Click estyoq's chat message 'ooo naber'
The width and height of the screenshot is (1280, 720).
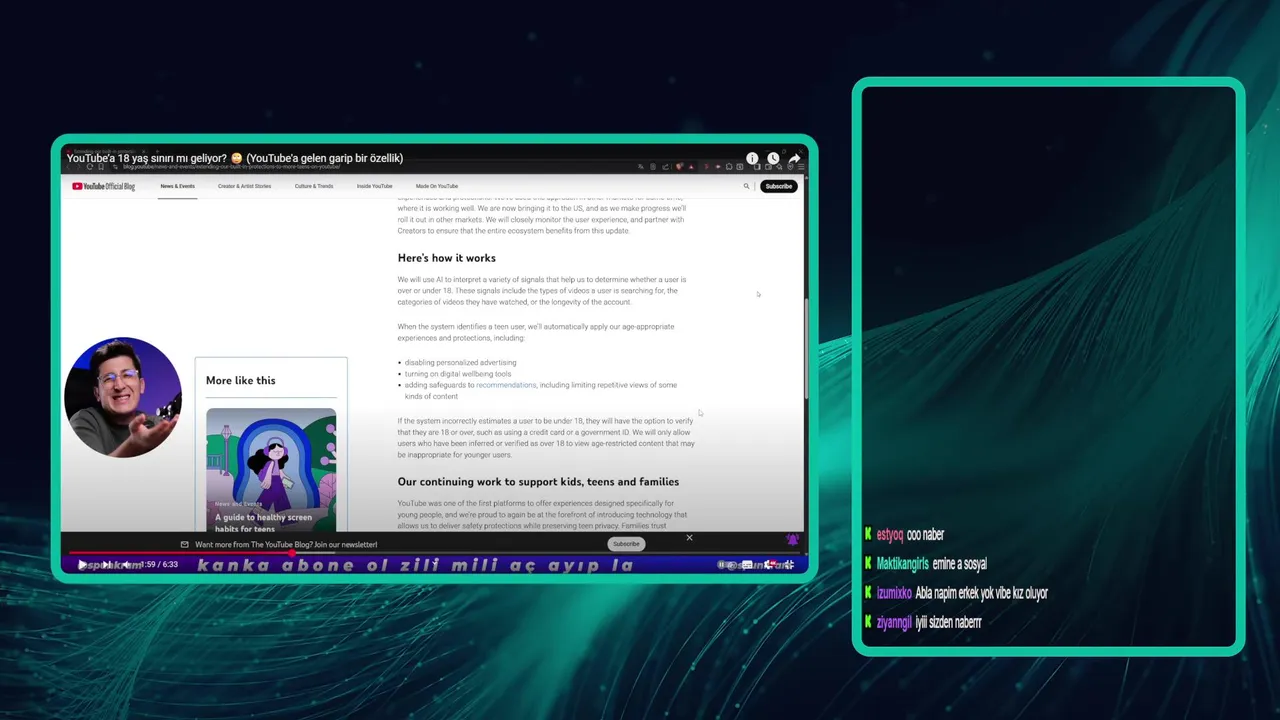(x=925, y=535)
